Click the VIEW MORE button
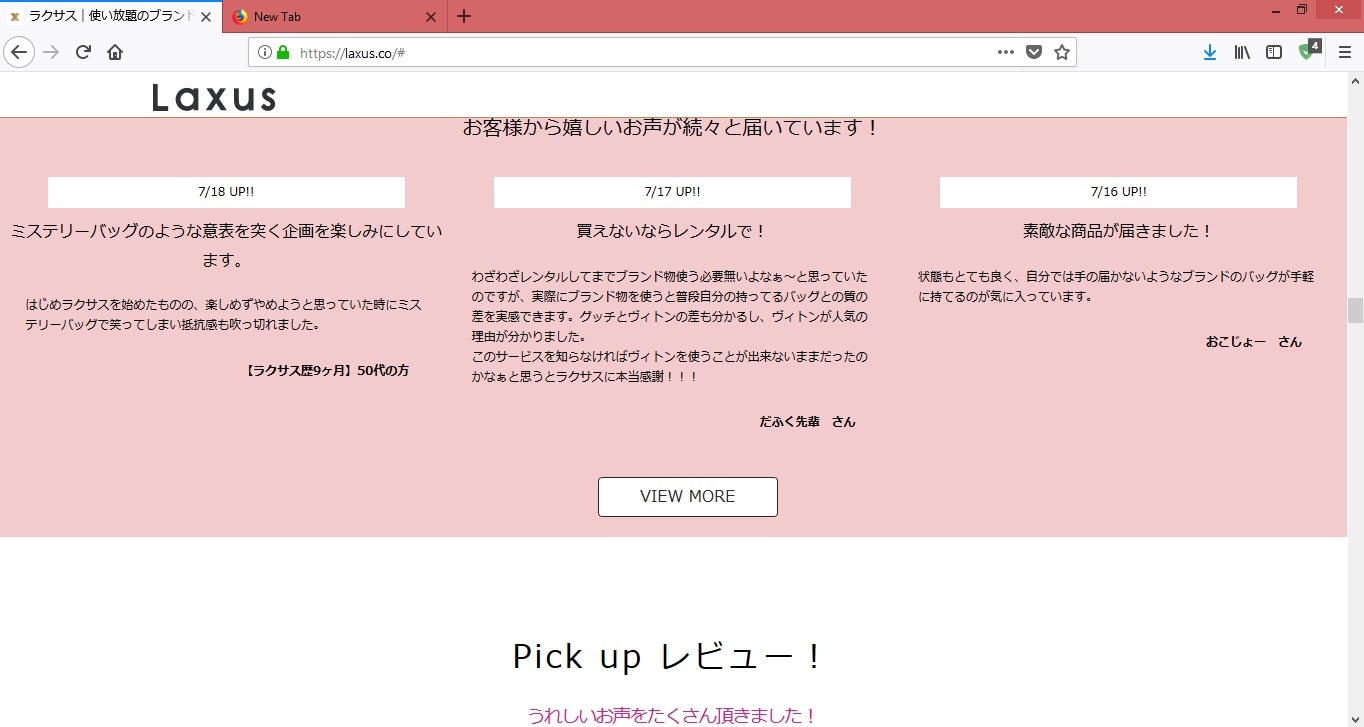The image size is (1364, 727). [x=687, y=497]
